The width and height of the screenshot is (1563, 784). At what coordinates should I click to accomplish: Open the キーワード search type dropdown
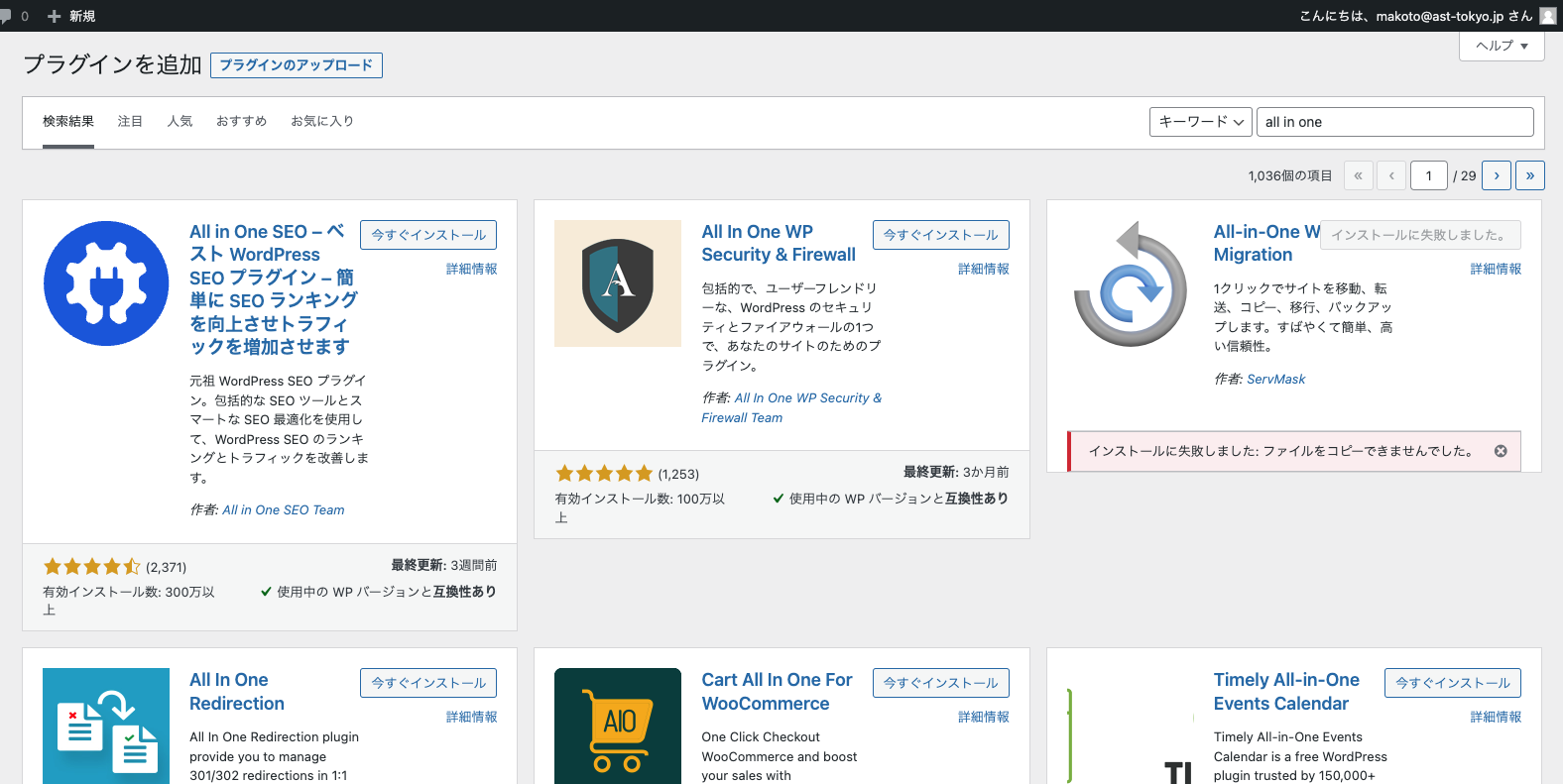point(1201,122)
